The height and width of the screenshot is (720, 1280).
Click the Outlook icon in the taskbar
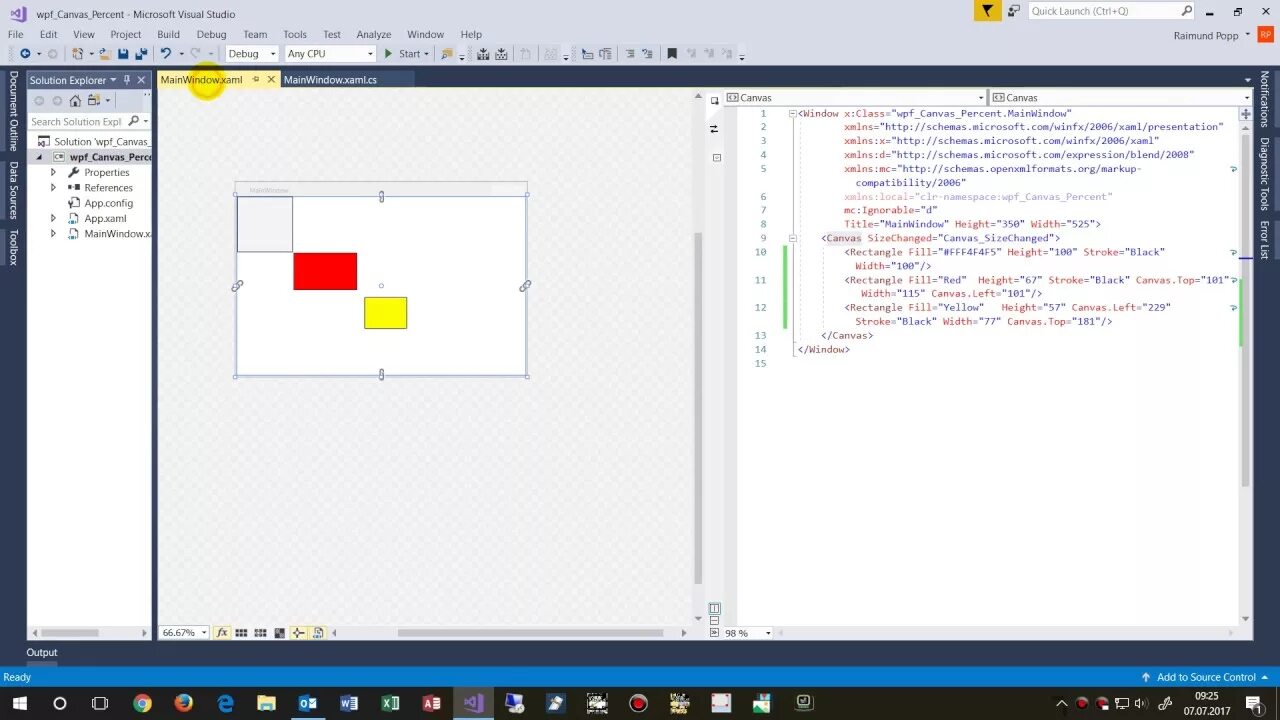307,703
